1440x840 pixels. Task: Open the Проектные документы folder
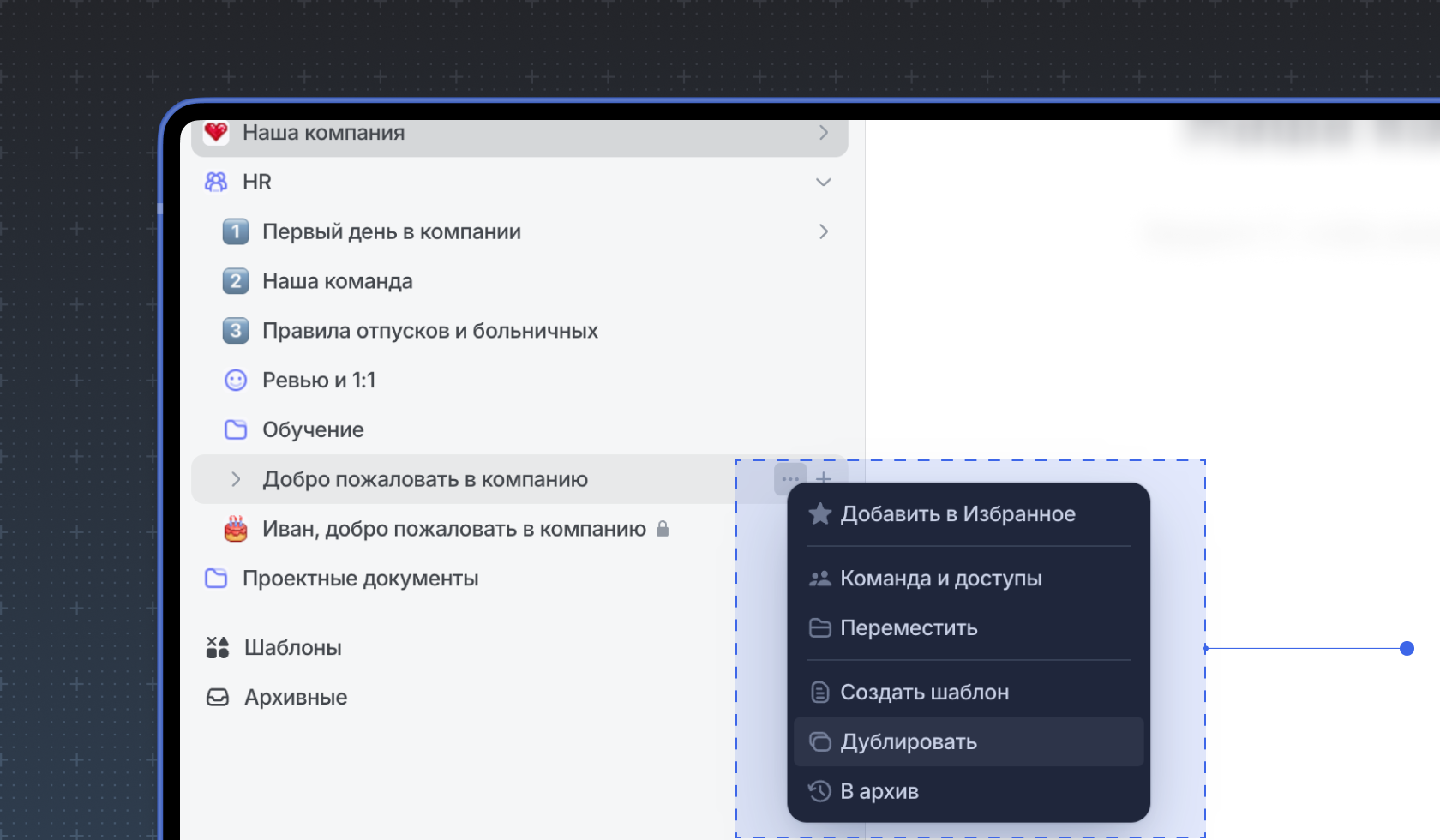pos(360,579)
